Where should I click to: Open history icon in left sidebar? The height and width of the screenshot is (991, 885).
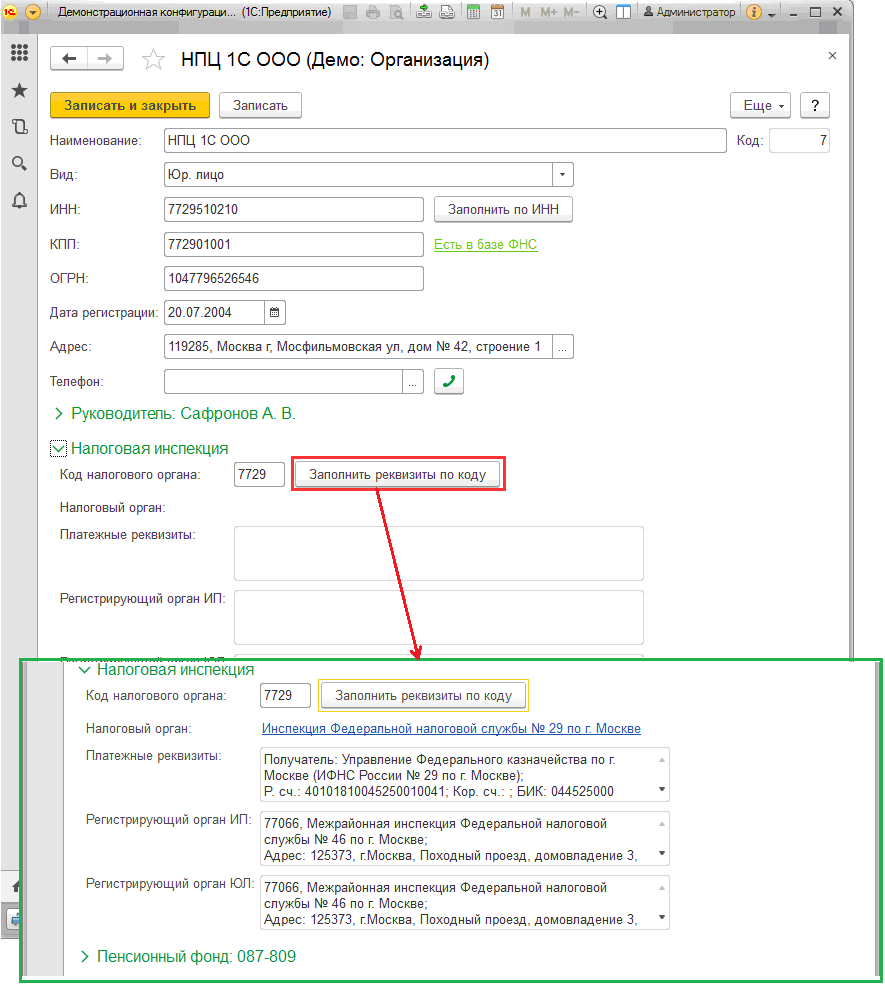[20, 127]
